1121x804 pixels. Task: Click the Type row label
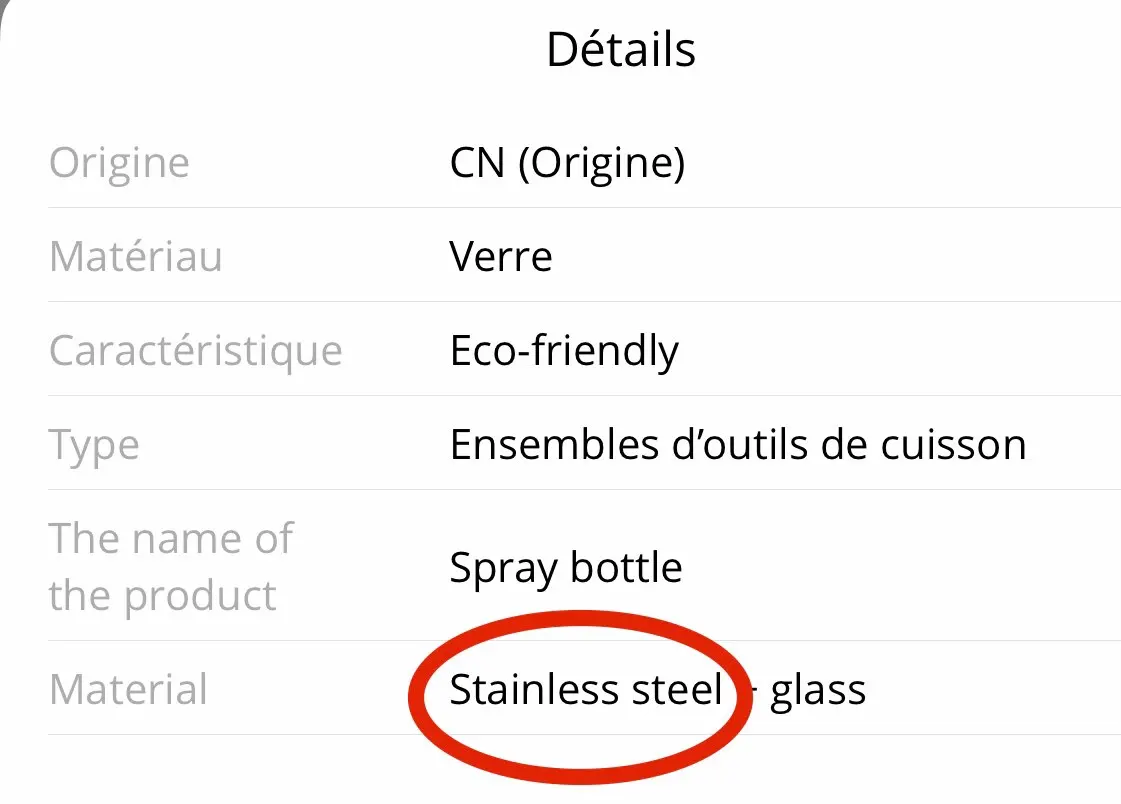(x=94, y=446)
